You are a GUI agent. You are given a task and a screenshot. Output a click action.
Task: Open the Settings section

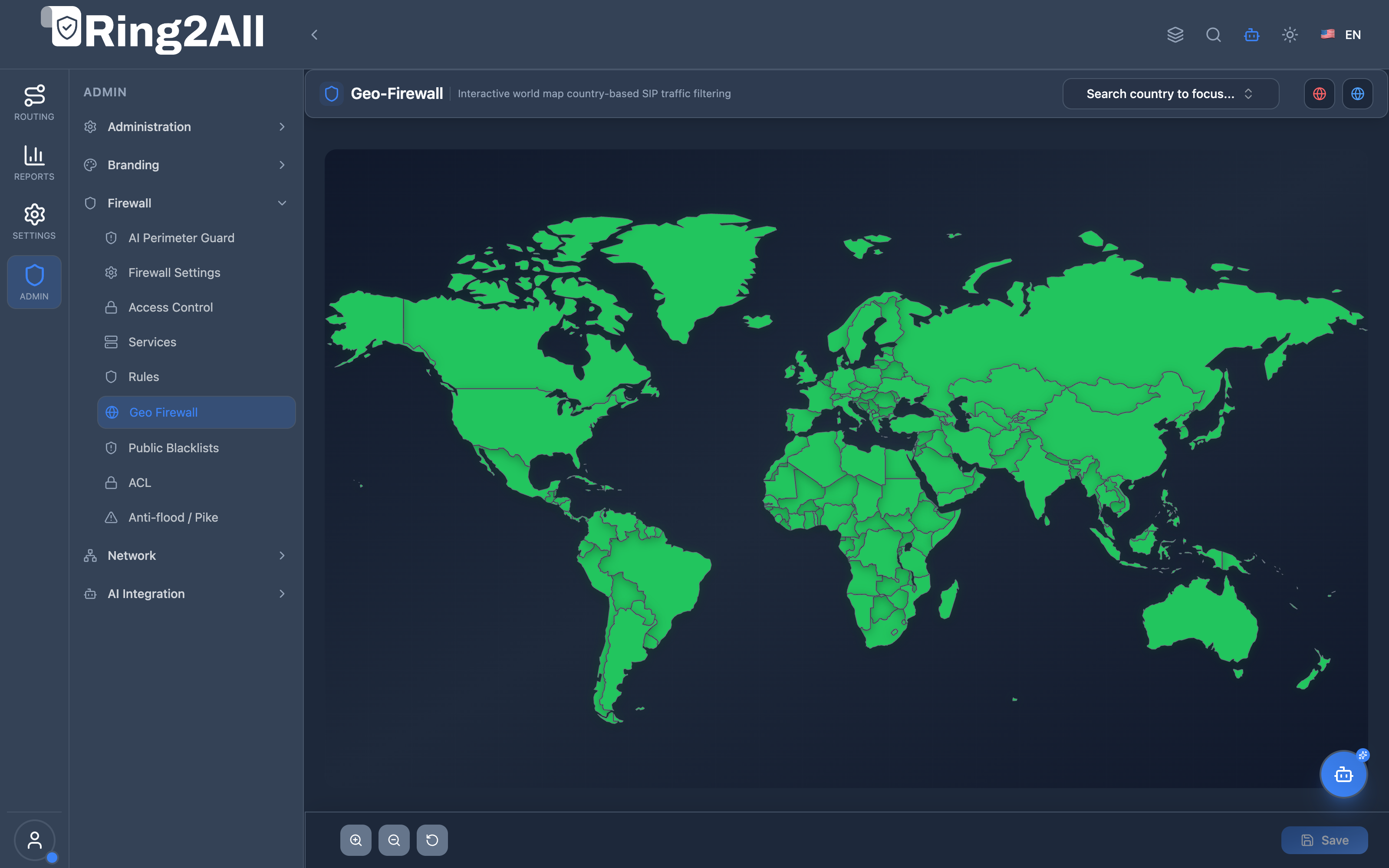pyautogui.click(x=34, y=222)
